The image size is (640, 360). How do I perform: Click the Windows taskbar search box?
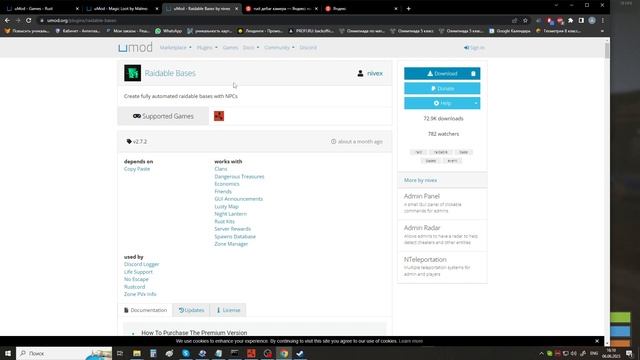64,353
